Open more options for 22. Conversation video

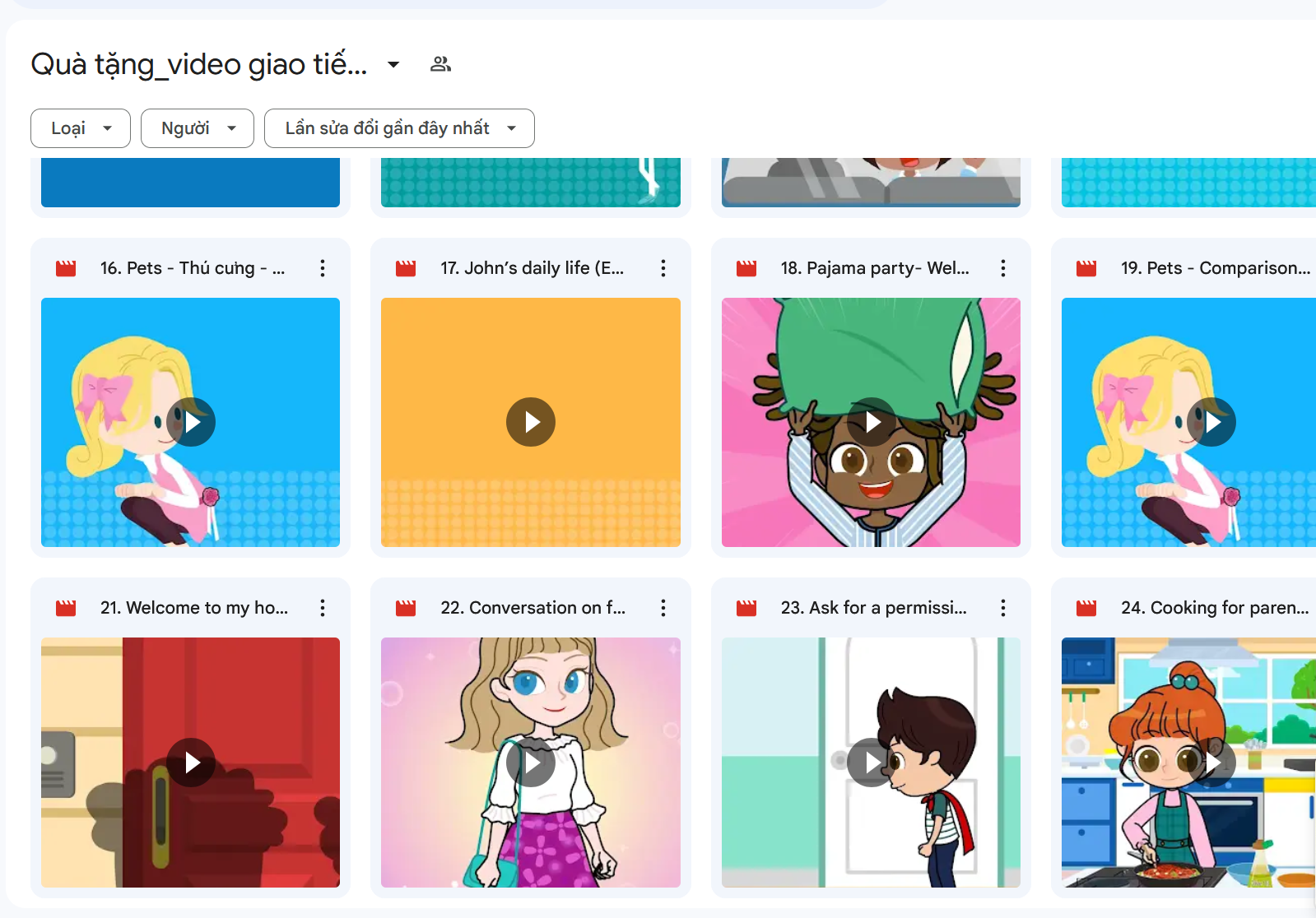pyautogui.click(x=663, y=608)
